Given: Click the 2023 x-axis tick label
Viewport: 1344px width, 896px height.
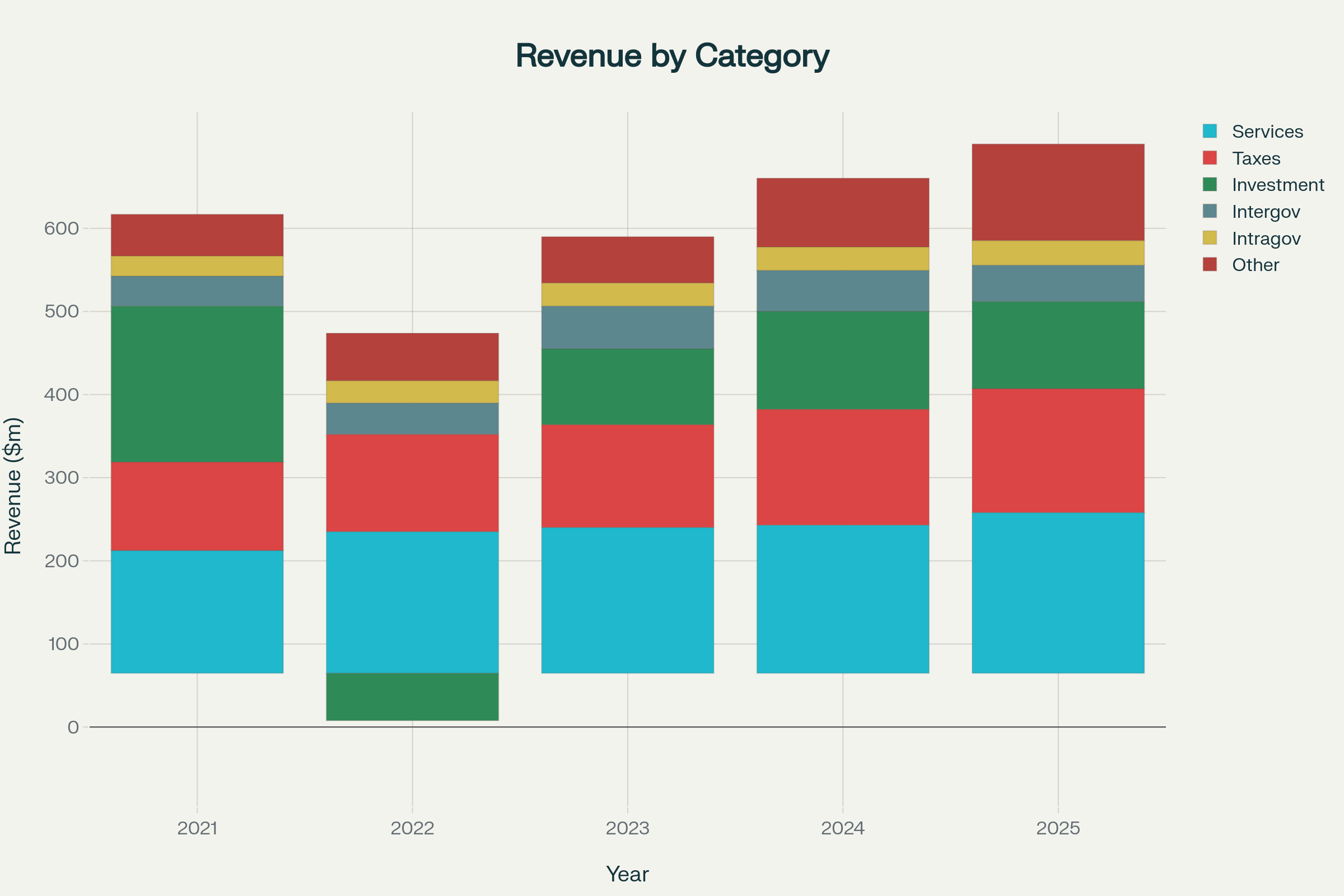Looking at the screenshot, I should [x=627, y=828].
